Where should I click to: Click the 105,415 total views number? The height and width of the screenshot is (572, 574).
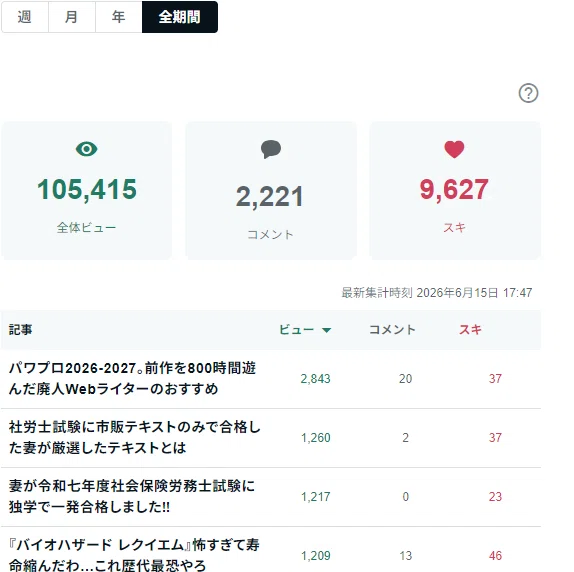click(87, 190)
